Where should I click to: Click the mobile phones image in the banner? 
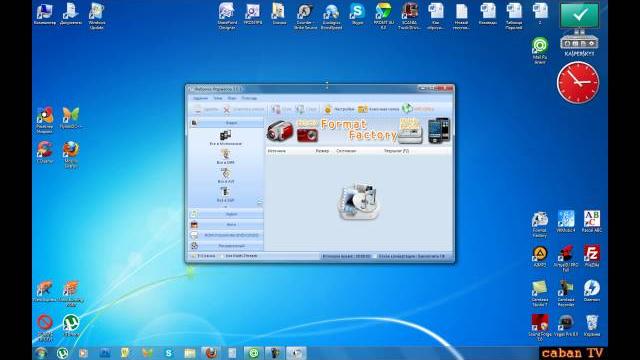coord(439,130)
